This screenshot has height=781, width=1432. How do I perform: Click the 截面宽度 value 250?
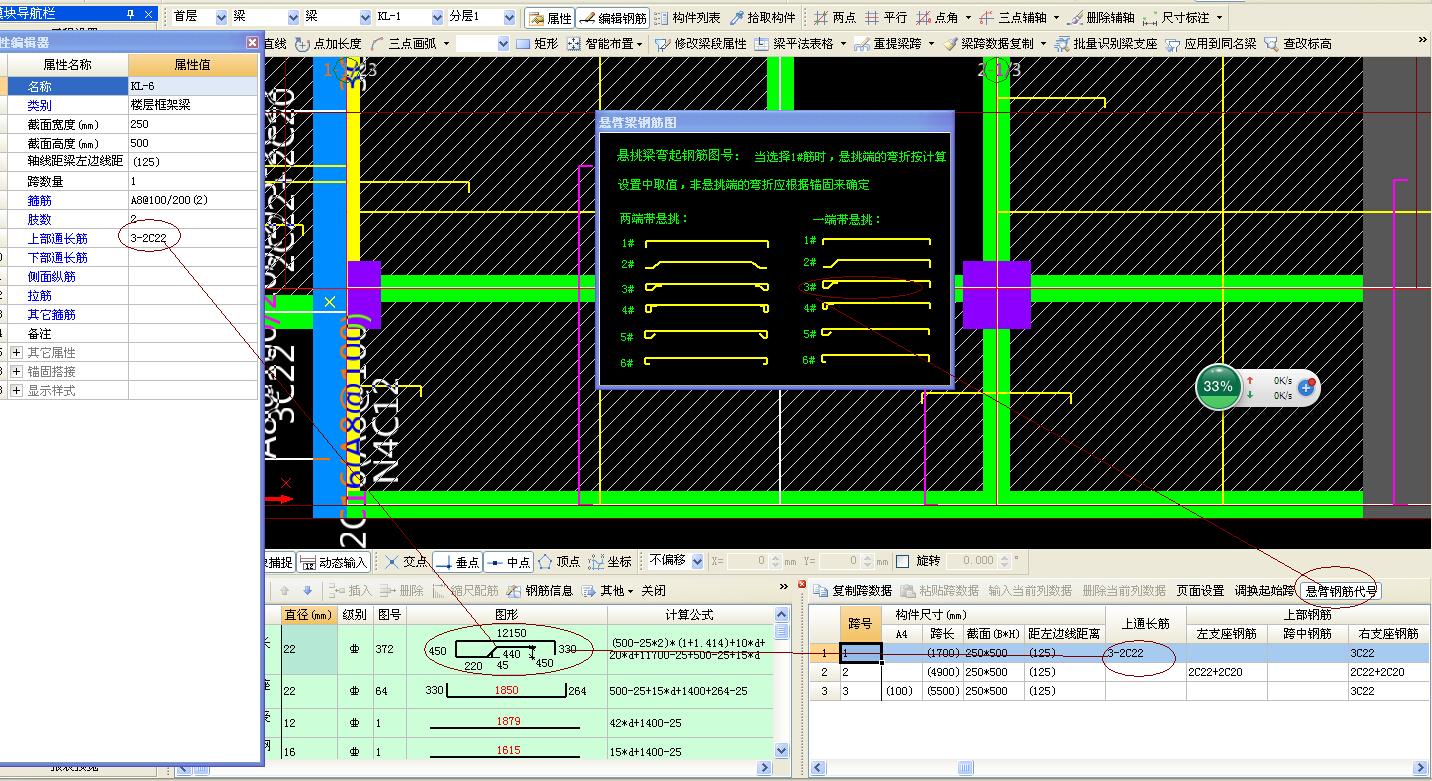click(x=194, y=124)
